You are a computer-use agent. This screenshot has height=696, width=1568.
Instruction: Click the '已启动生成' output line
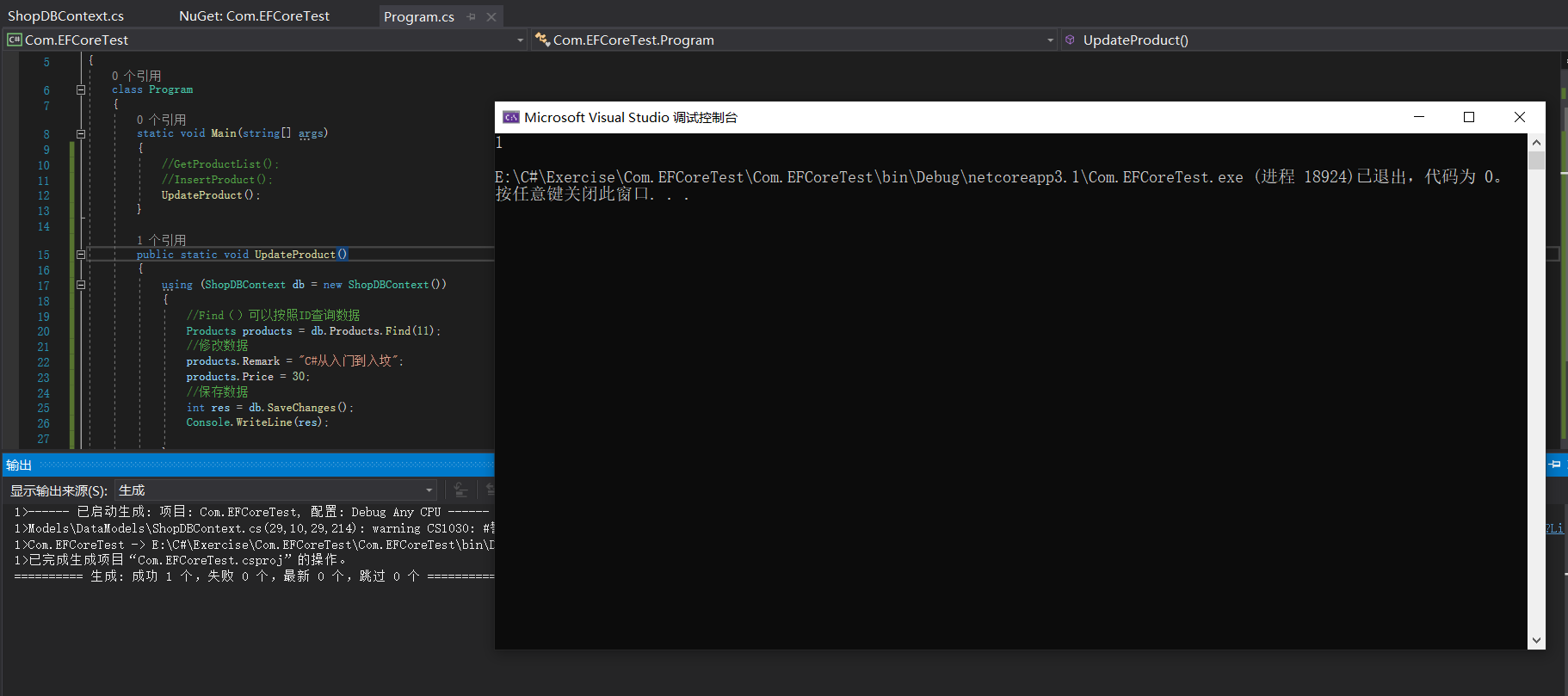(x=251, y=512)
